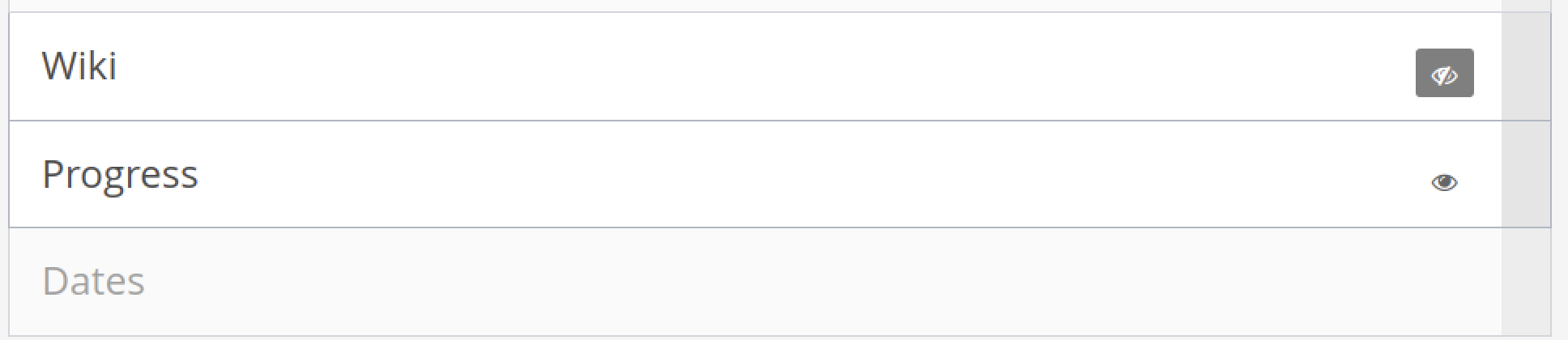Click the open eye icon beside Progress
The width and height of the screenshot is (1568, 340).
[1444, 183]
